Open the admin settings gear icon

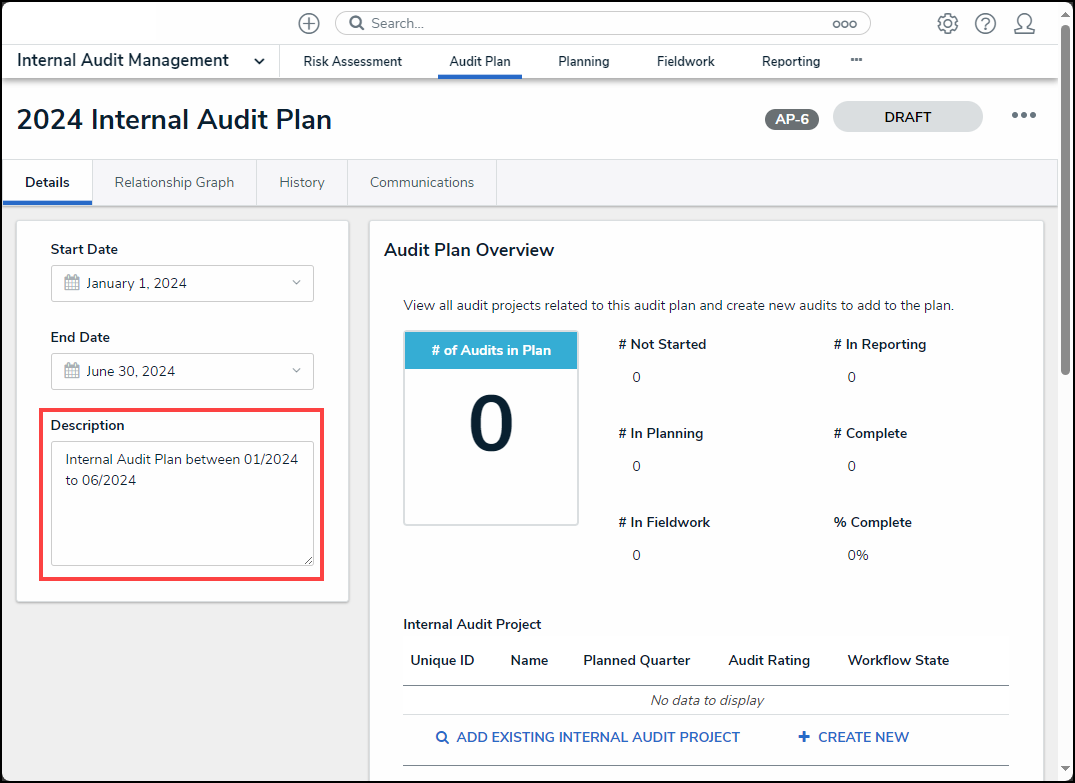click(x=947, y=23)
